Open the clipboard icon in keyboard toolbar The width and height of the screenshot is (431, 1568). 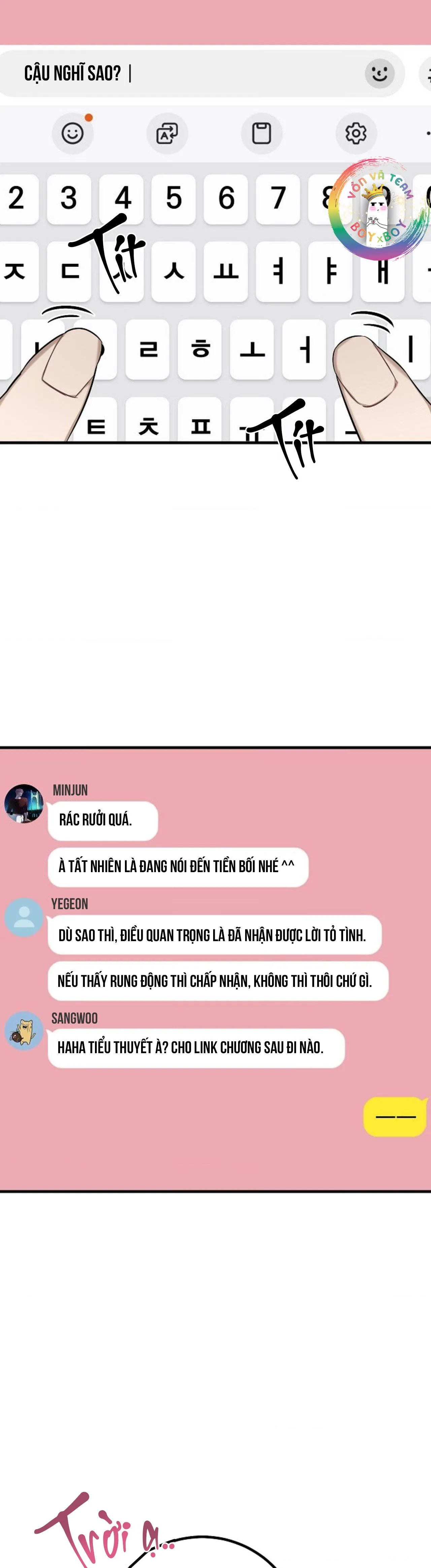tap(262, 133)
